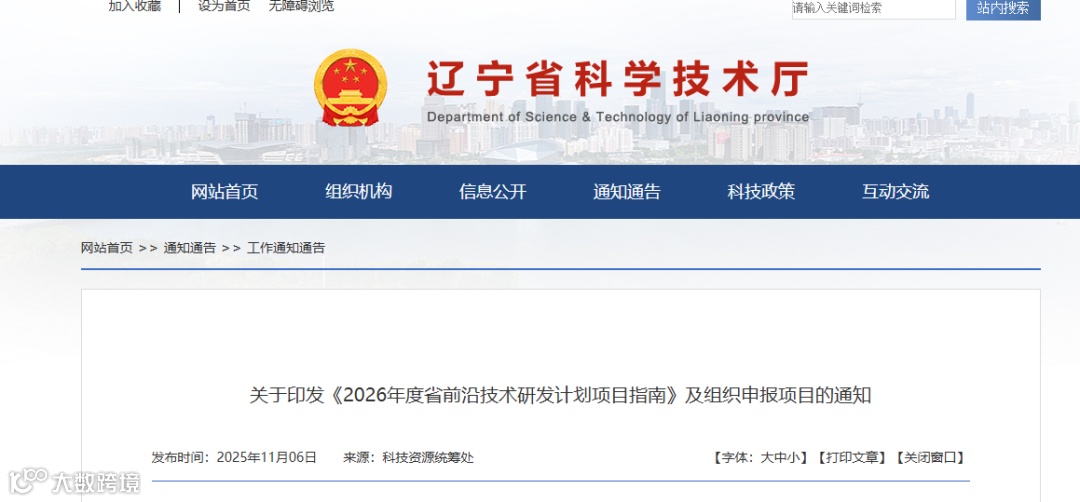Focus the keyword search input field
Screen dimensions: 1080x502
coord(873,8)
